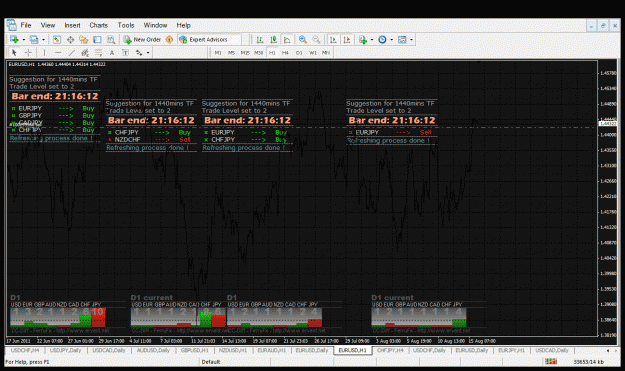The image size is (625, 371).
Task: Switch timeframe to H4
Action: (285, 53)
